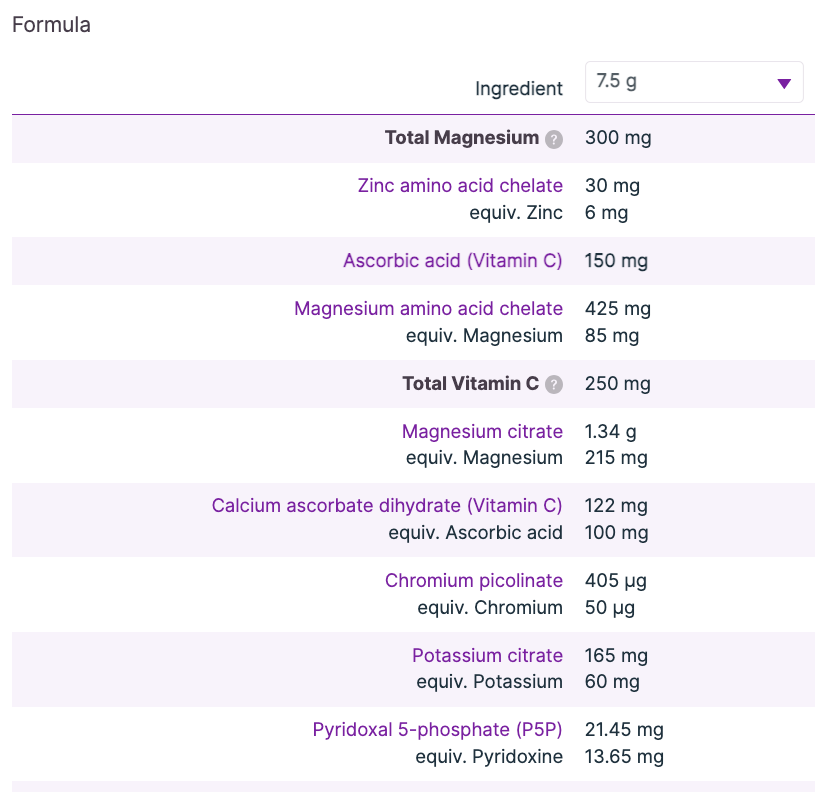Image resolution: width=828 pixels, height=792 pixels.
Task: Follow the Magnesium amino acid chelate link
Action: click(x=428, y=309)
